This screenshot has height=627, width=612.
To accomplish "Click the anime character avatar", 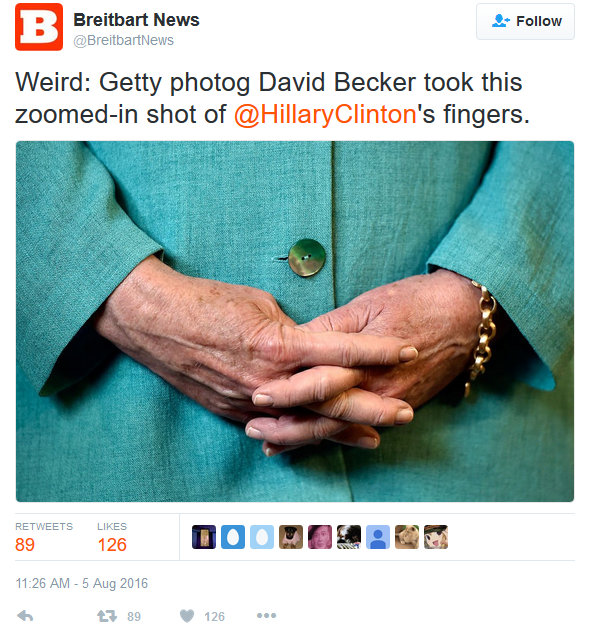I will (x=436, y=537).
